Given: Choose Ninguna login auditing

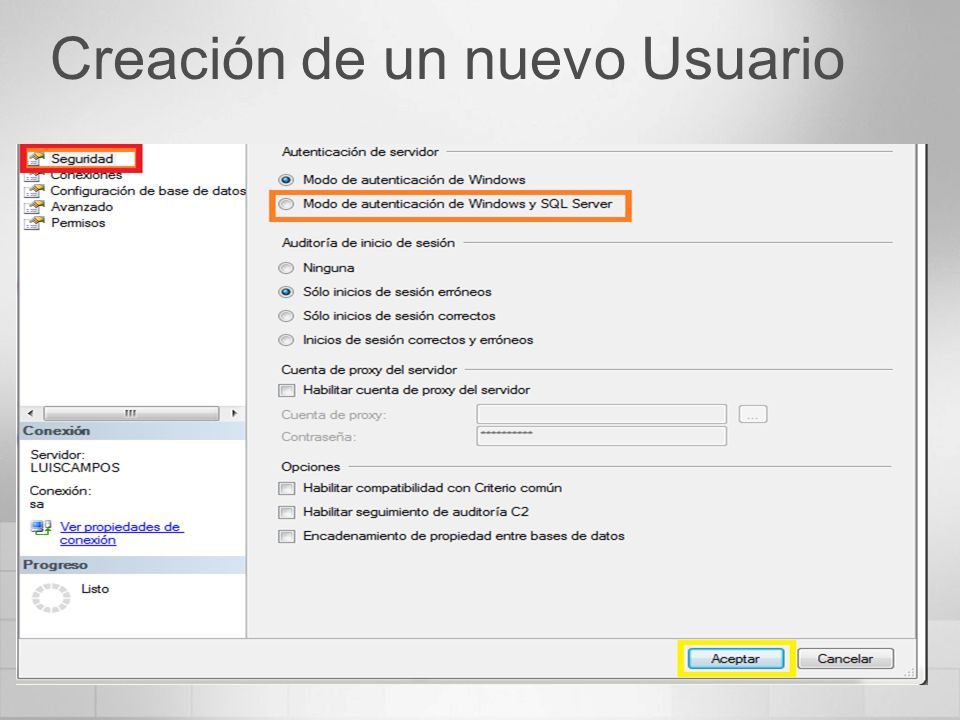Looking at the screenshot, I should [x=286, y=268].
